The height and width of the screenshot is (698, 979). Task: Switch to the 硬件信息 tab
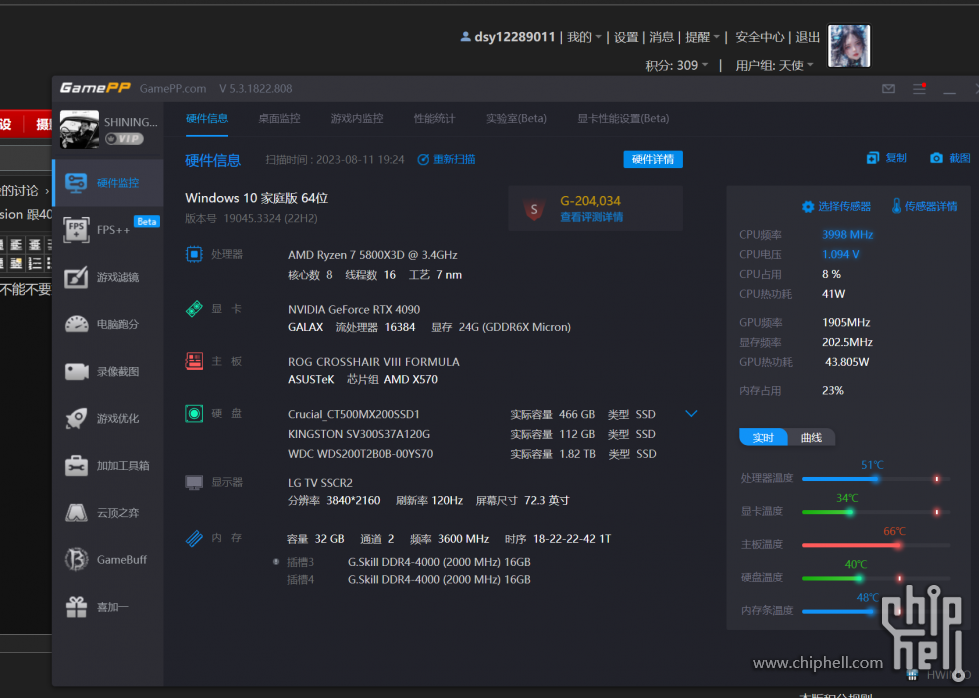[207, 119]
